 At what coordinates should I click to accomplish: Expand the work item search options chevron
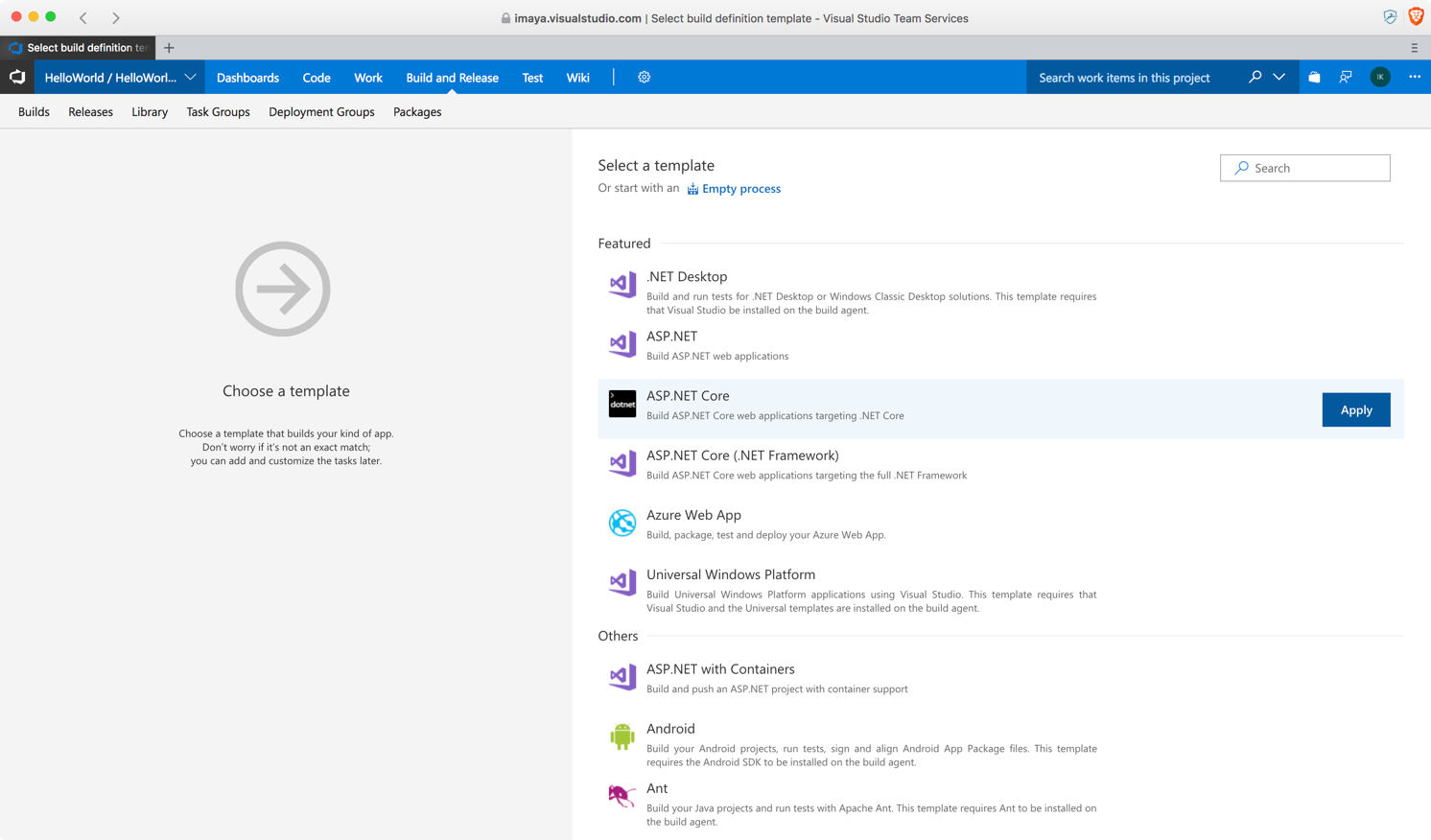pos(1279,77)
